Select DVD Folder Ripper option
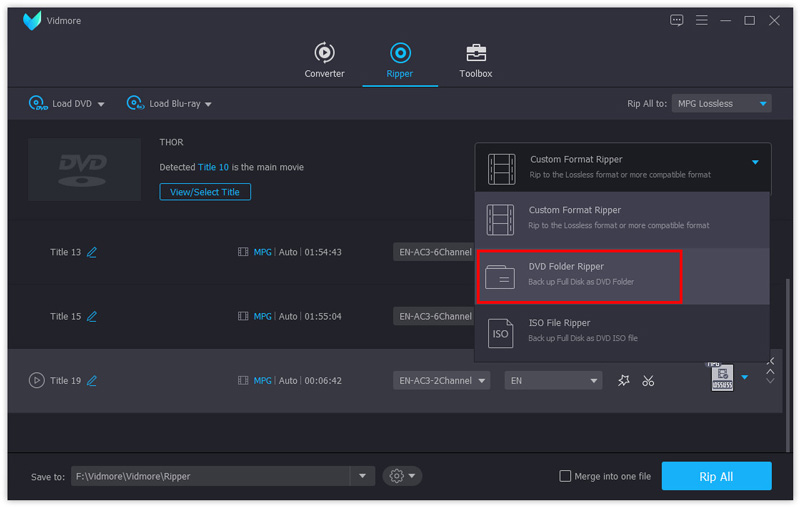Image resolution: width=800 pixels, height=507 pixels. (578, 274)
